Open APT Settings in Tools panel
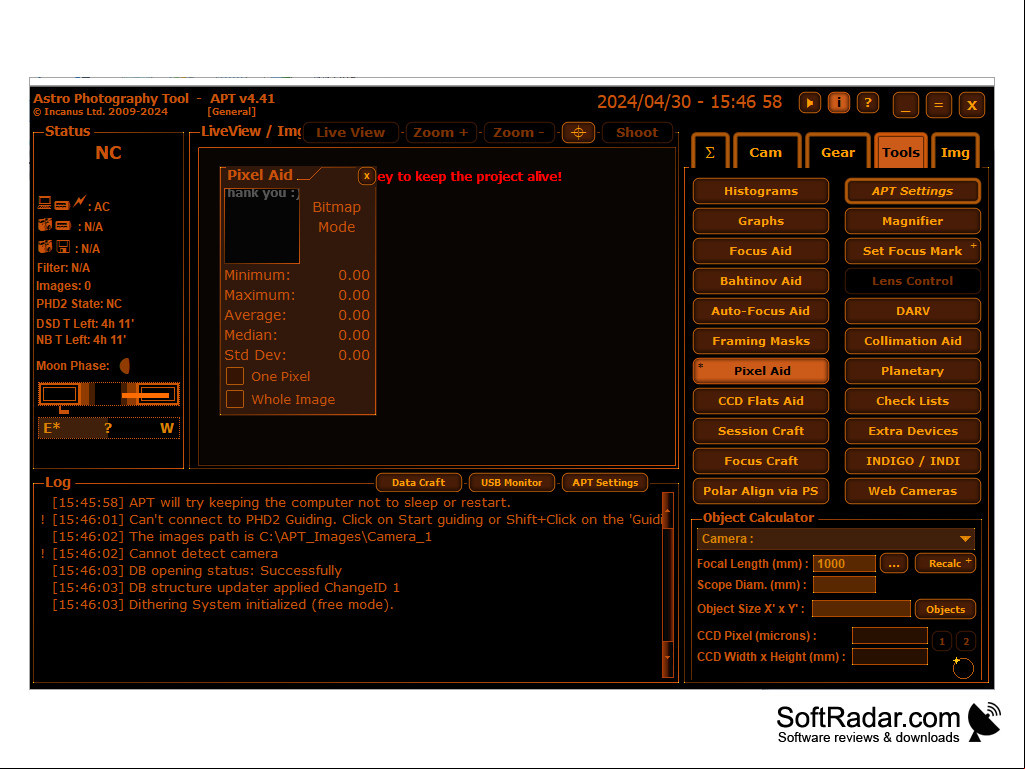1025x769 pixels. [x=913, y=191]
